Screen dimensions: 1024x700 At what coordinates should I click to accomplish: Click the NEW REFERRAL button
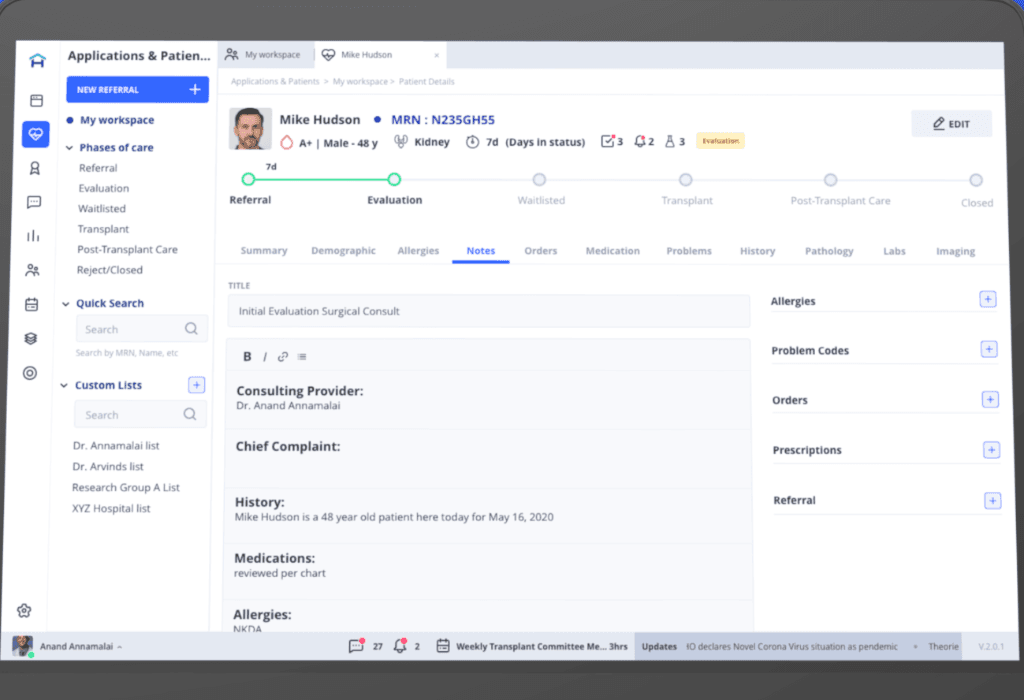pos(137,89)
